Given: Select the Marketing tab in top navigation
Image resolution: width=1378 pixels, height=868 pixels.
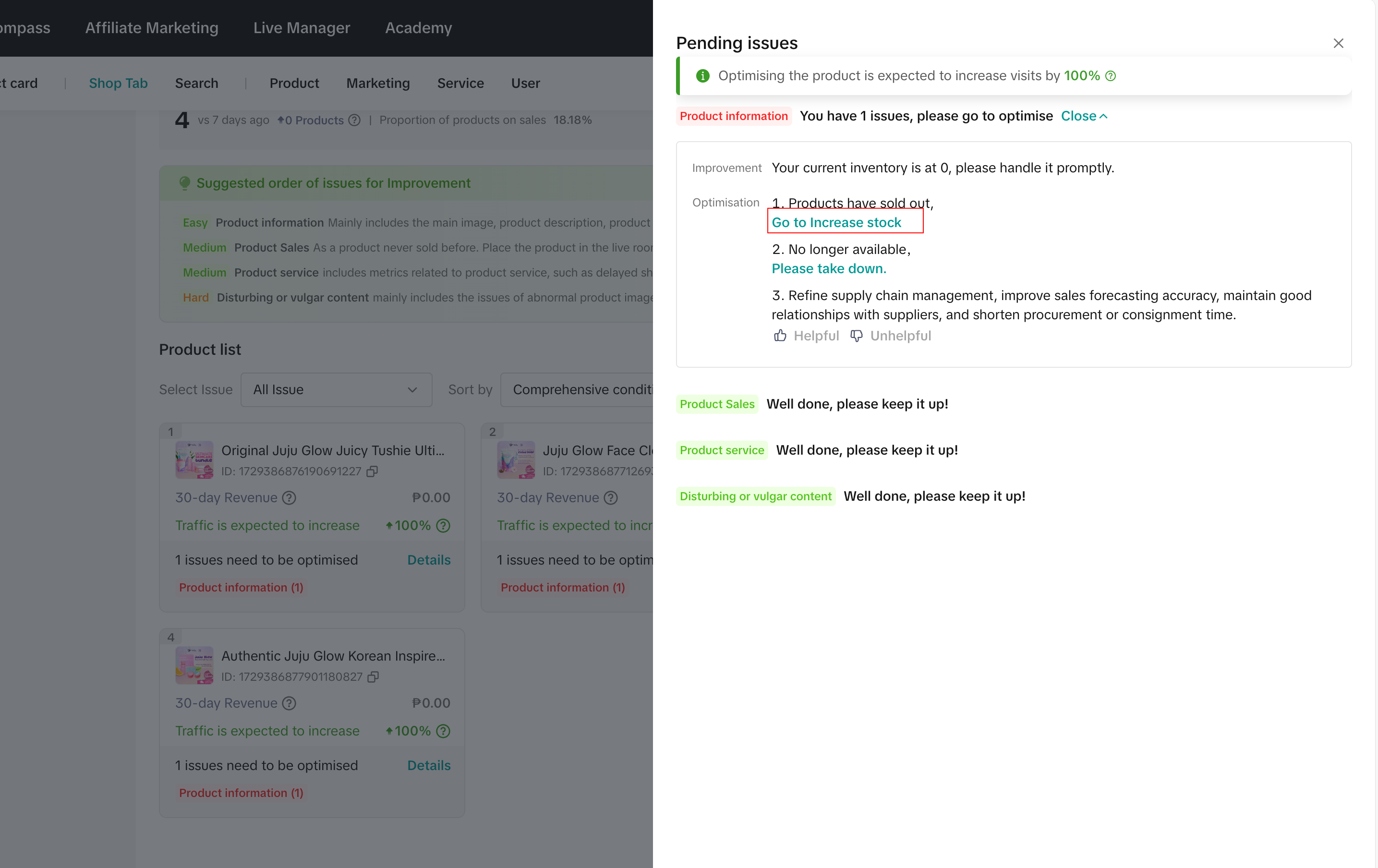Looking at the screenshot, I should coord(378,83).
